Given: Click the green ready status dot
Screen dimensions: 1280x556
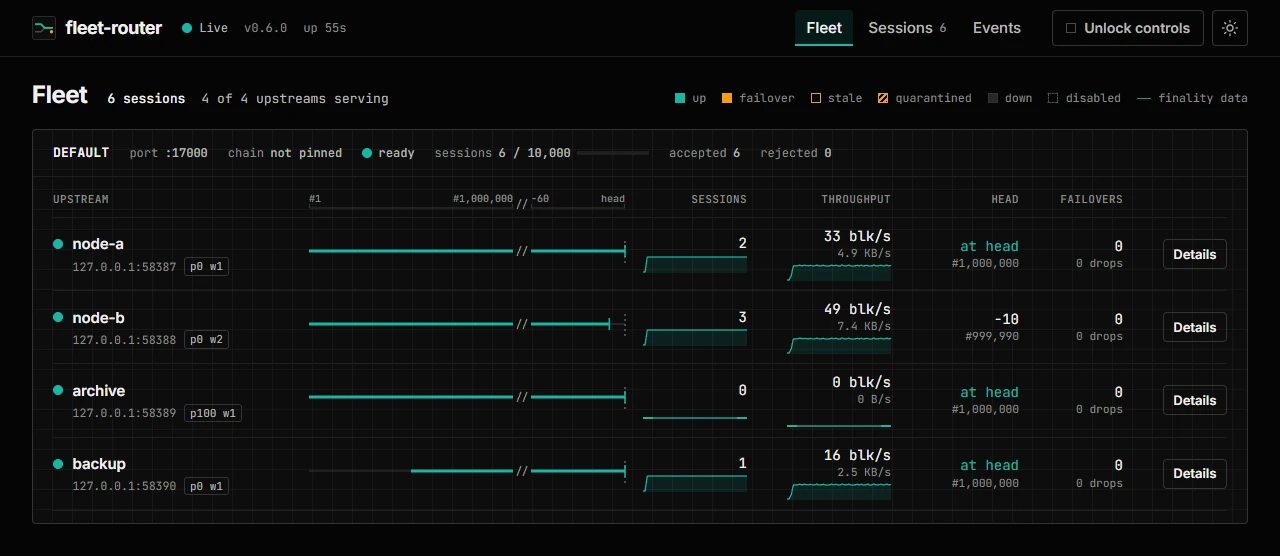Looking at the screenshot, I should pos(367,153).
